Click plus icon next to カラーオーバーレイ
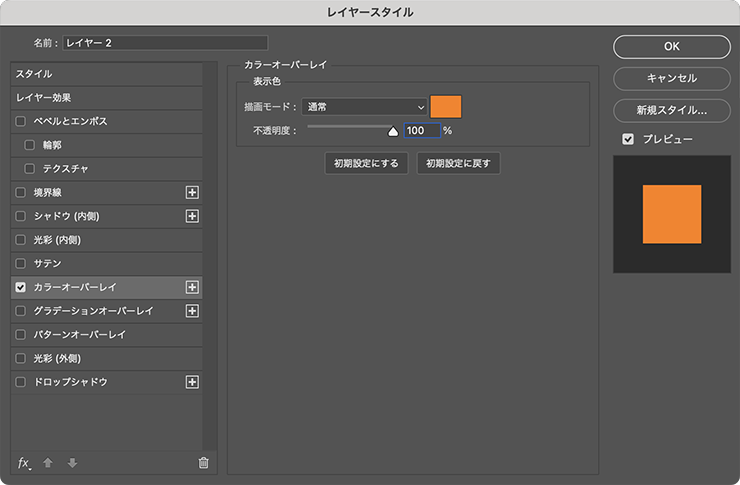This screenshot has width=740, height=485. click(193, 287)
